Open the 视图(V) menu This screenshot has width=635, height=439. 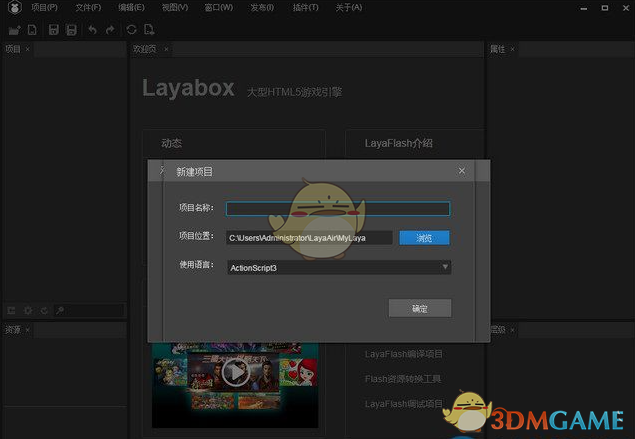point(174,8)
